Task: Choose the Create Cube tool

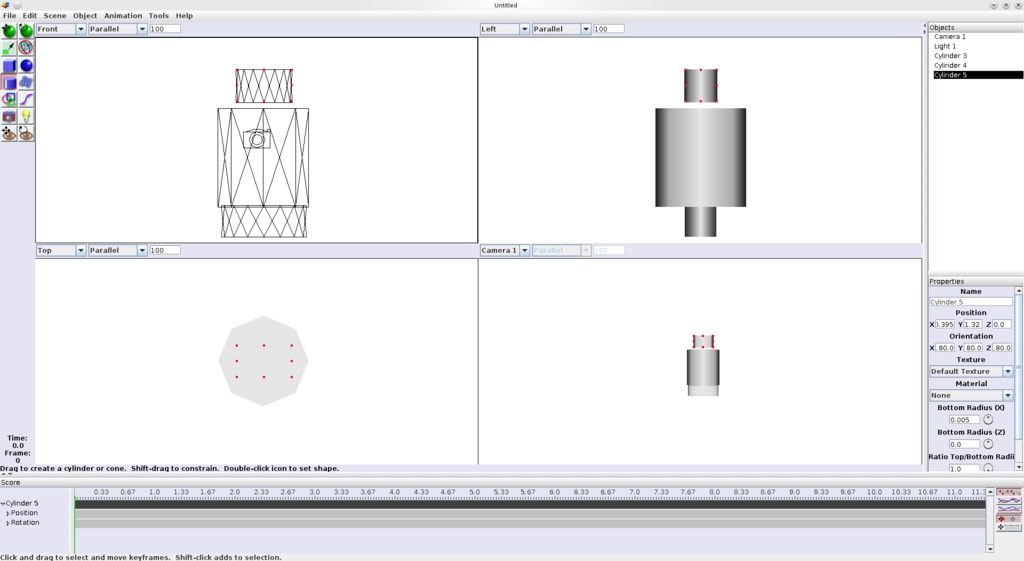Action: [9, 66]
